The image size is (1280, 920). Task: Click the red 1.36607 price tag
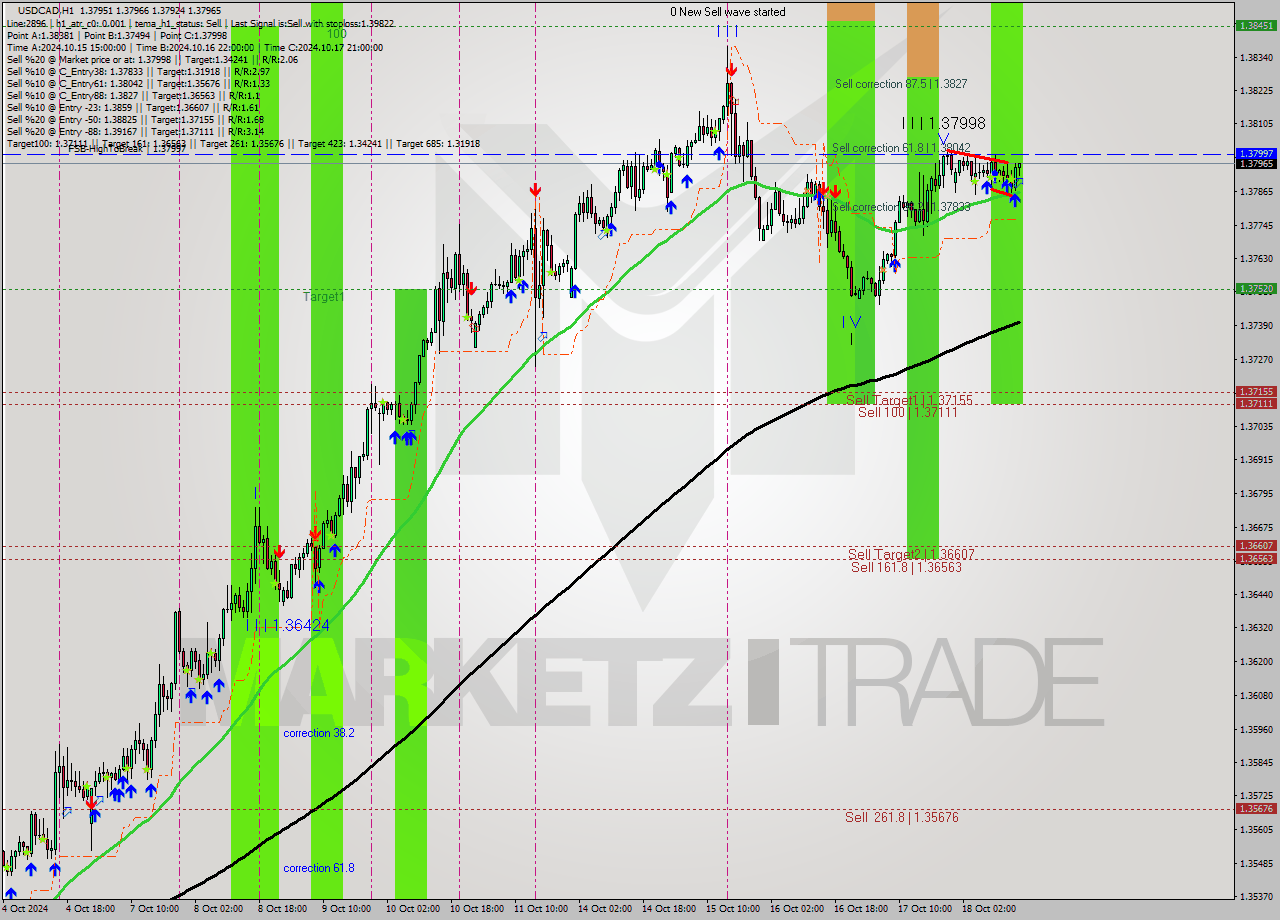coord(1255,546)
